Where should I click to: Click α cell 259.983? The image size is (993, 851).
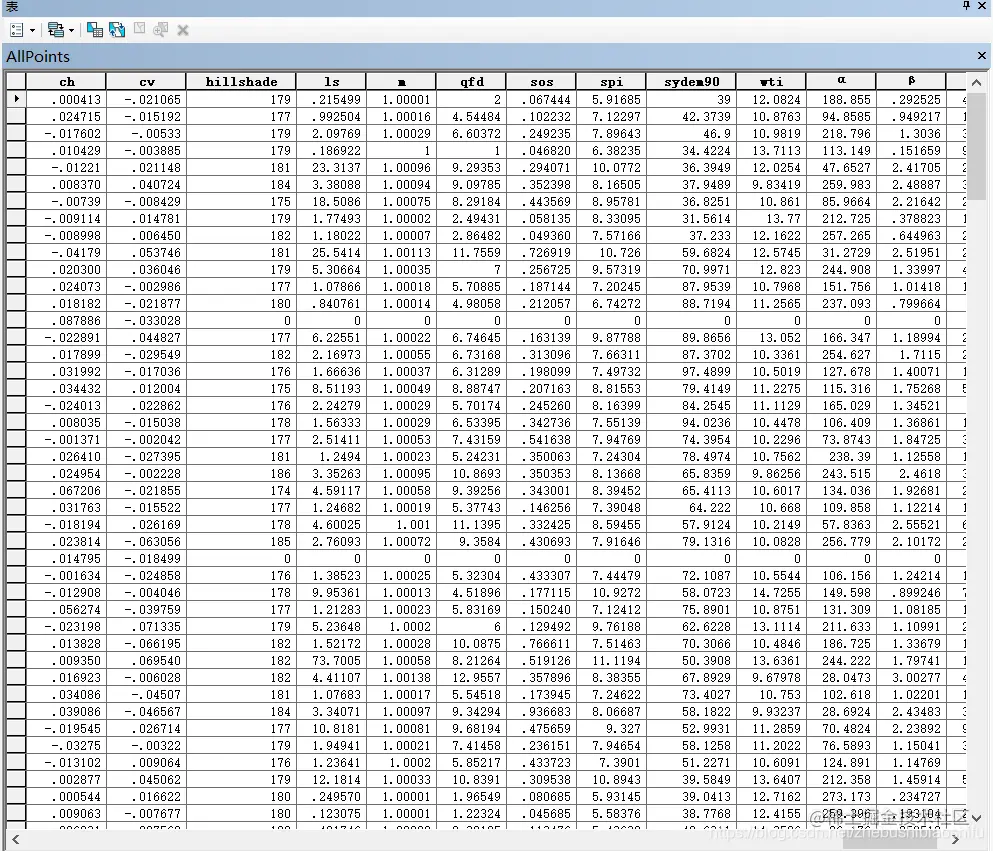click(840, 184)
